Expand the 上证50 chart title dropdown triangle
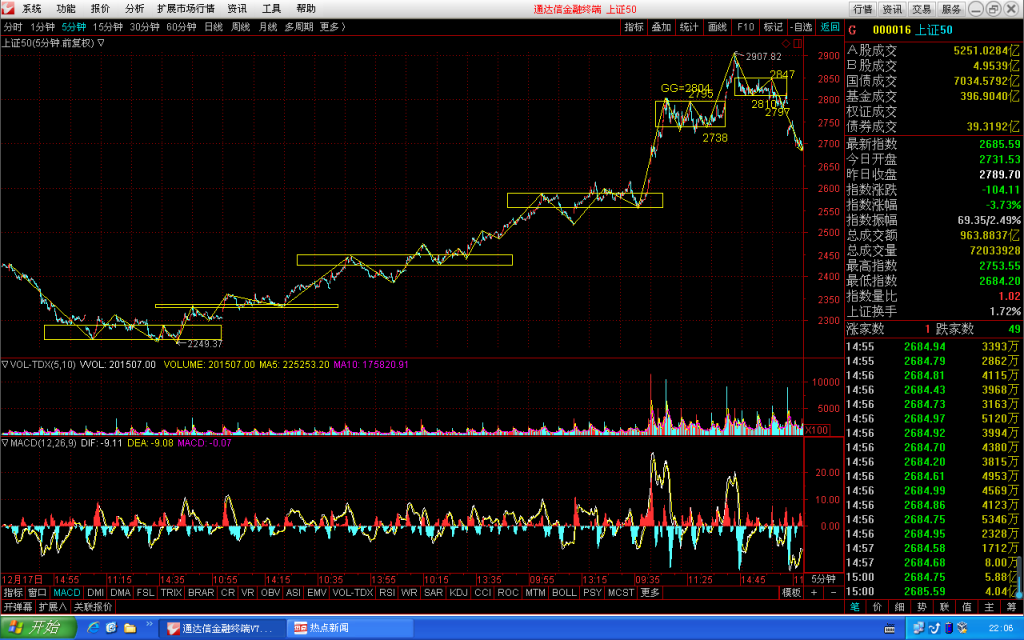This screenshot has width=1024, height=640. coord(101,43)
